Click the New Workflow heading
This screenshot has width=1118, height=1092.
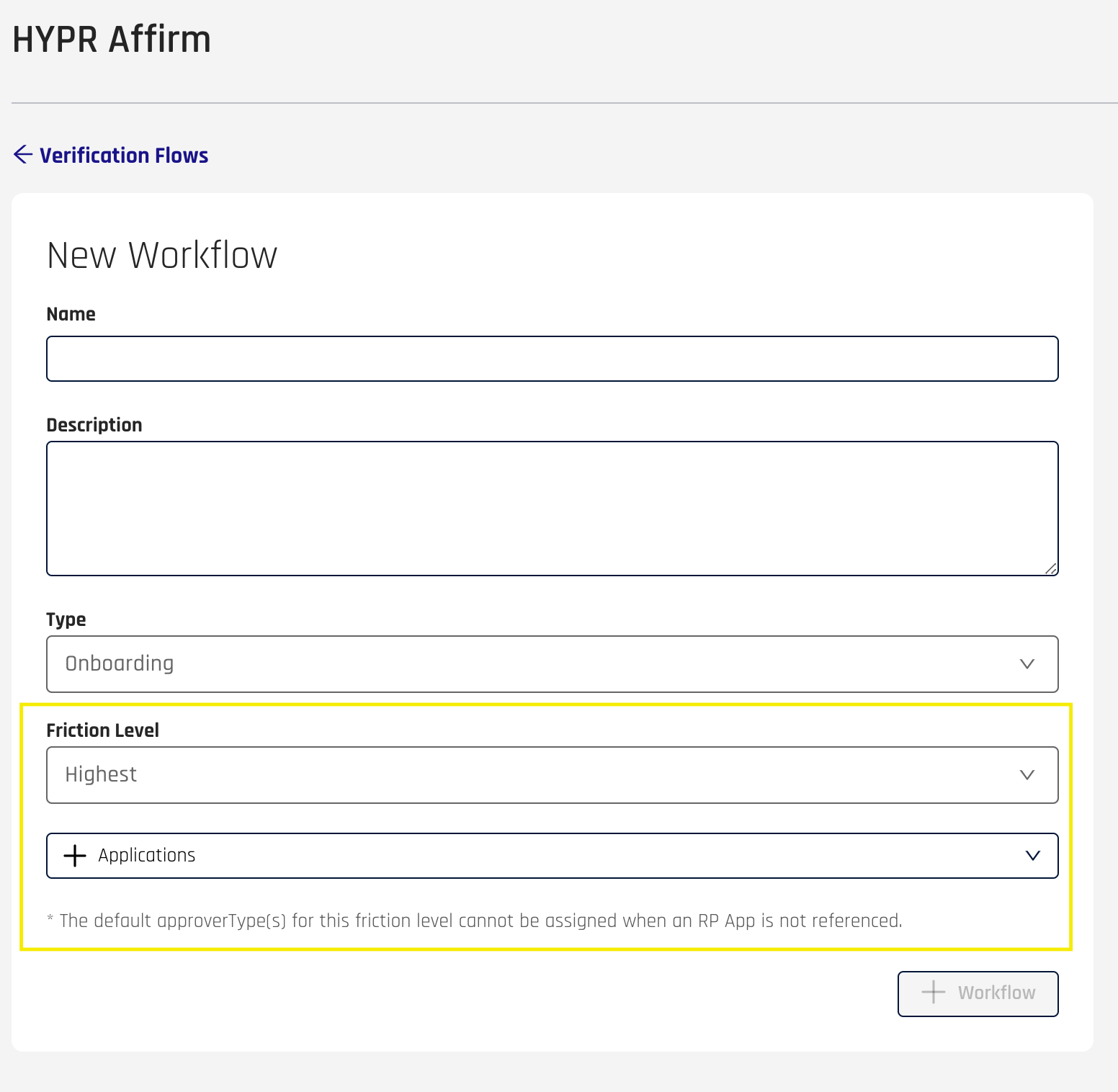pos(162,255)
